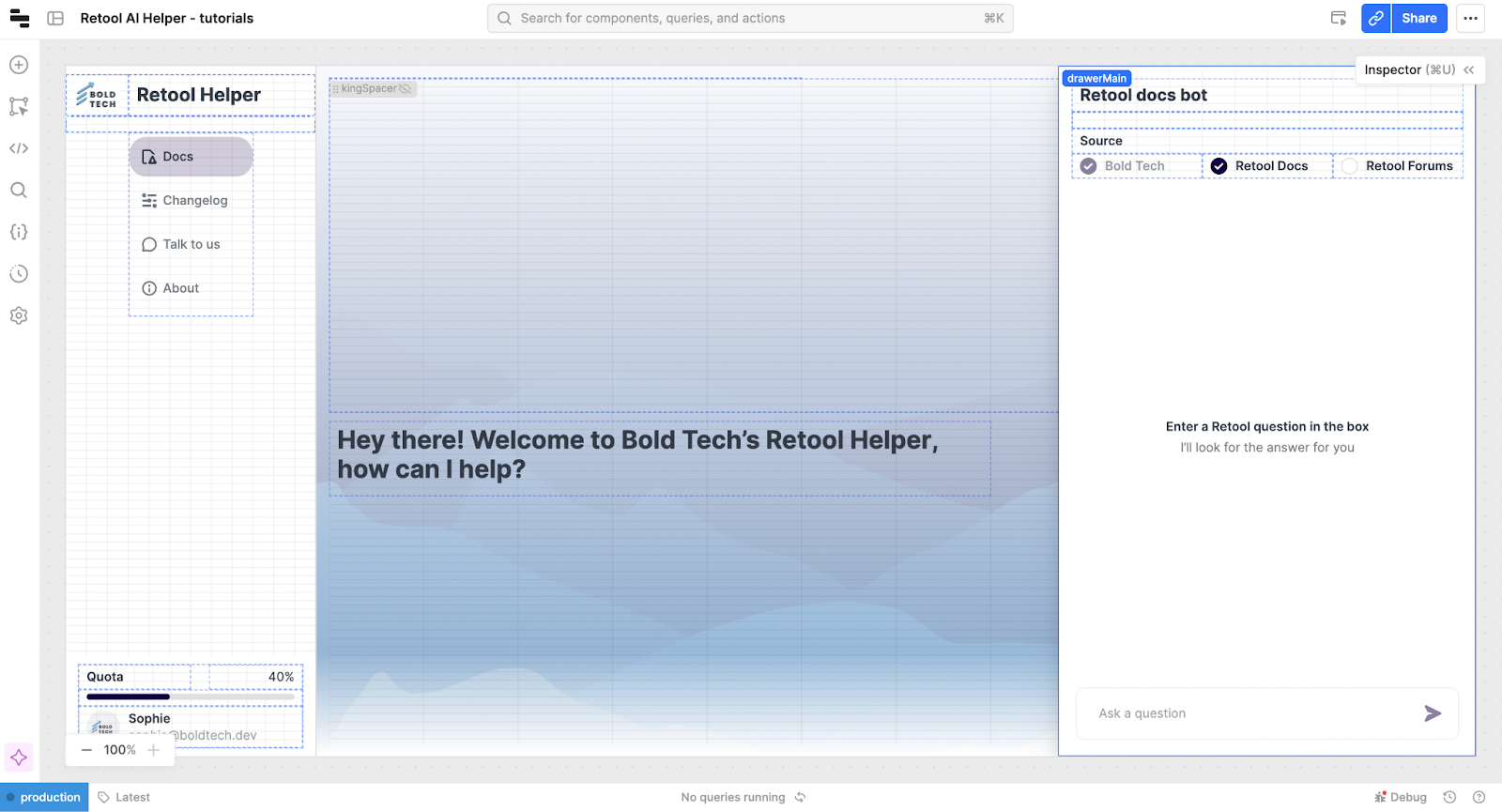Click the Quota label text
The width and height of the screenshot is (1502, 812).
pos(105,677)
